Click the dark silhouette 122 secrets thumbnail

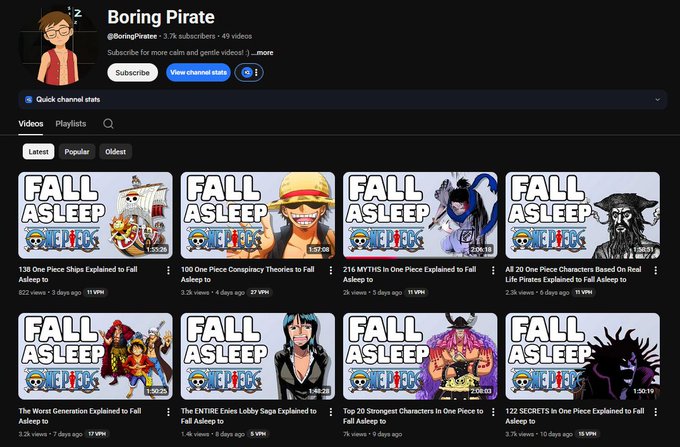coord(582,356)
